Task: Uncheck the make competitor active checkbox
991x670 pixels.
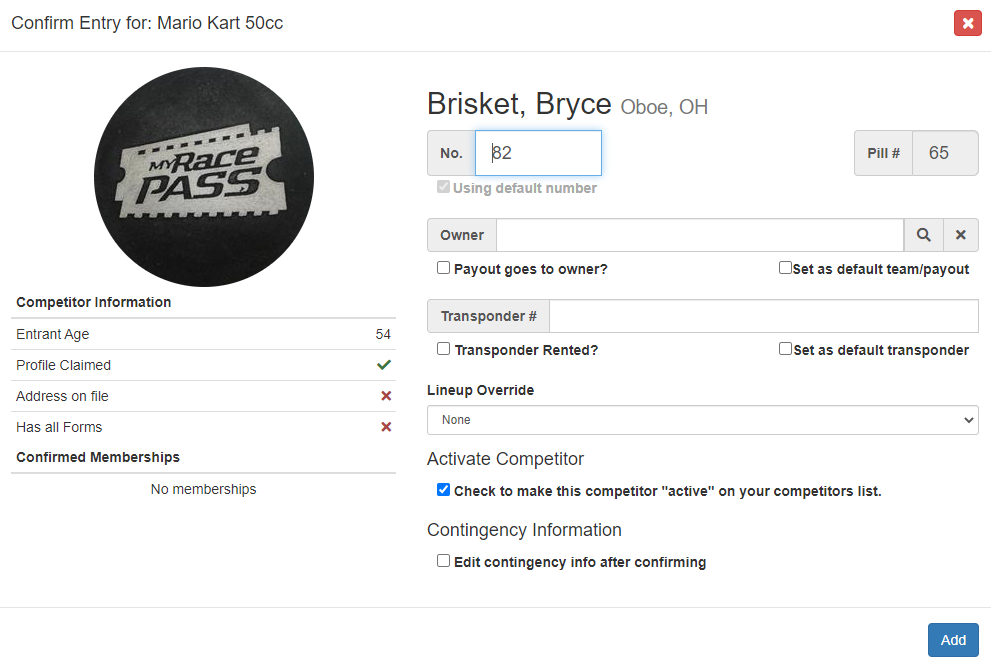Action: [443, 490]
